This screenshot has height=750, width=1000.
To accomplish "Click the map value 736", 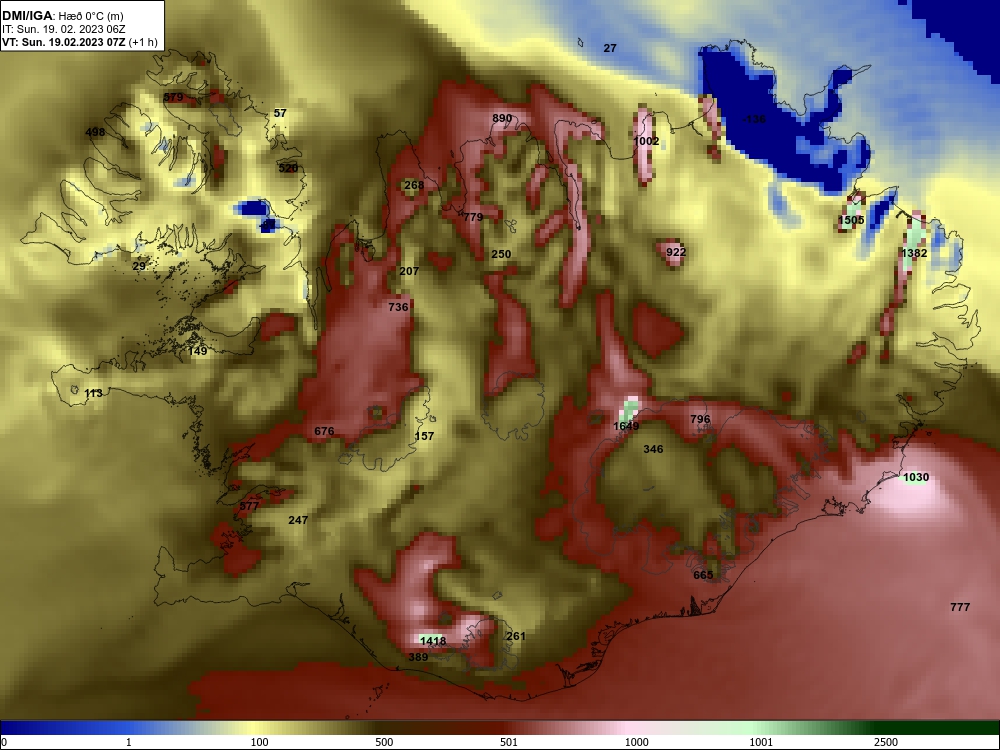I will click(398, 307).
